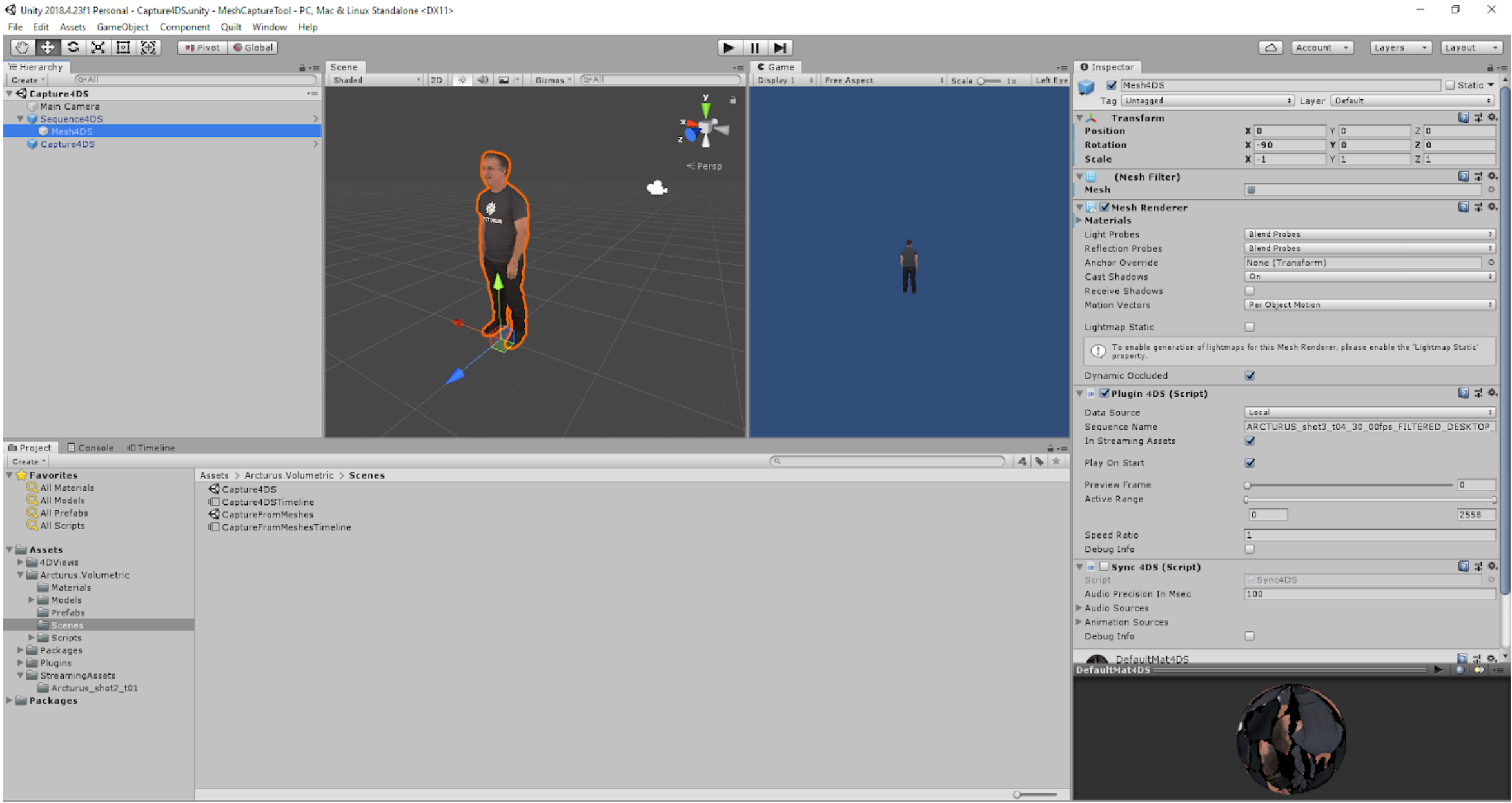The height and width of the screenshot is (803, 1512).
Task: Lock the Inspector panel
Action: pos(1490,67)
